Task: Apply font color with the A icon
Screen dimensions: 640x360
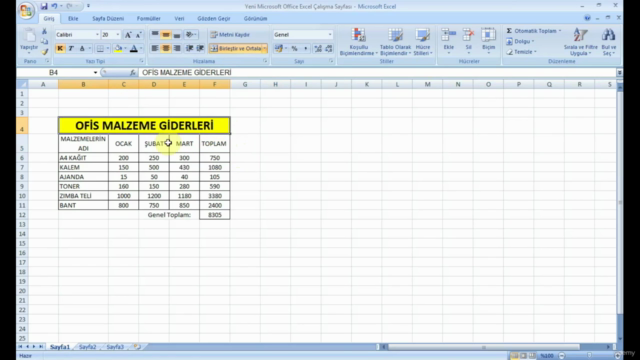Action: coord(133,49)
